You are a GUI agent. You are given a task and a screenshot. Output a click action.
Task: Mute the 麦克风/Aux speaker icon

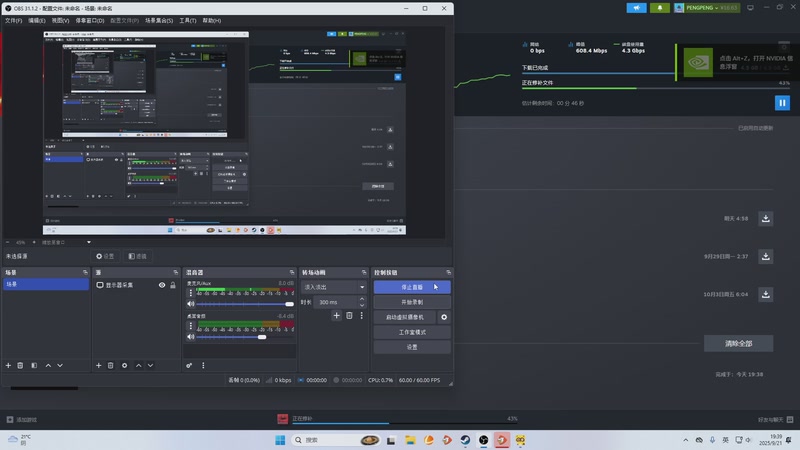click(191, 304)
